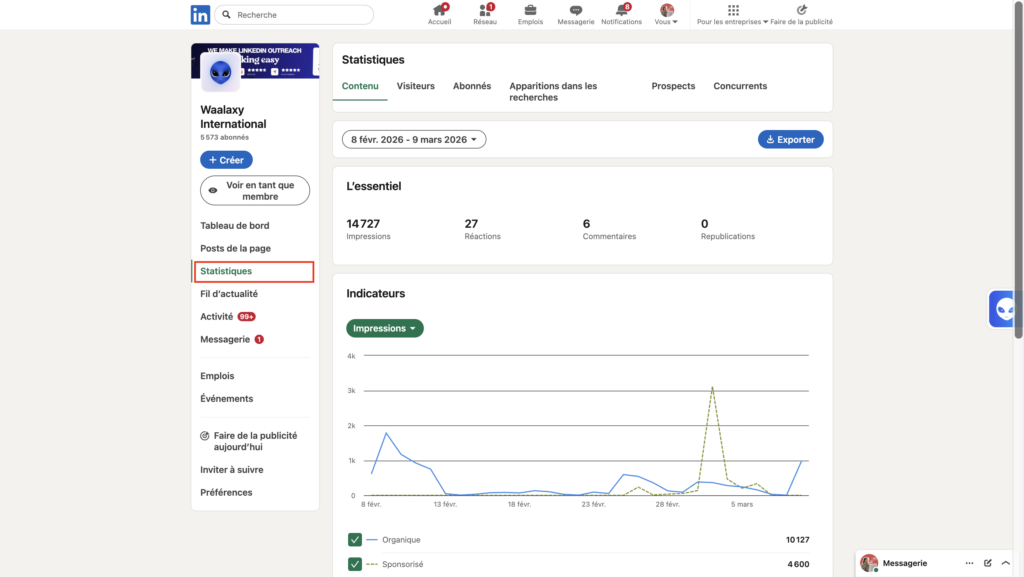
Task: Click the Exporter button
Action: coord(790,139)
